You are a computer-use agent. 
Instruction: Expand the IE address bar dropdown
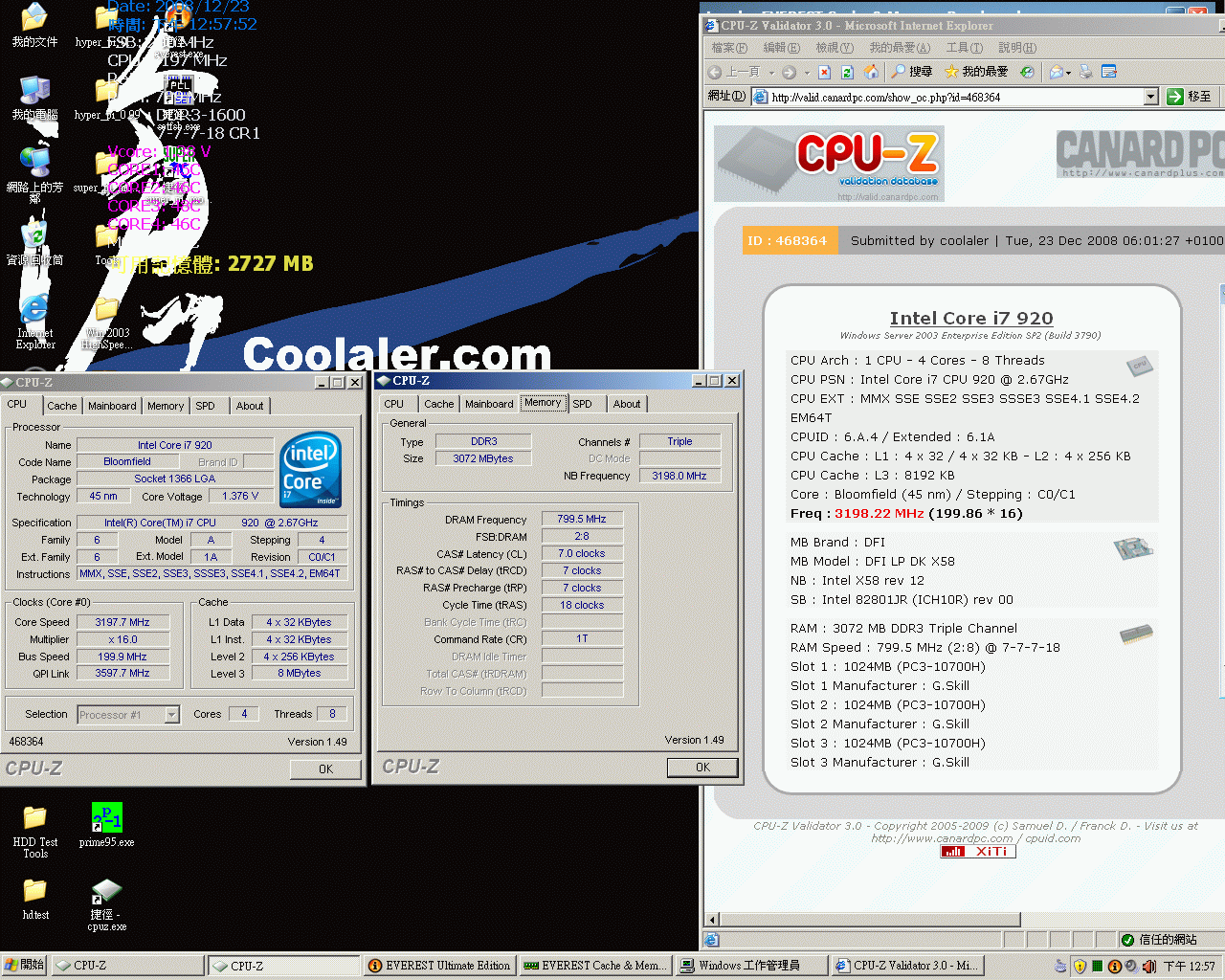[1151, 97]
